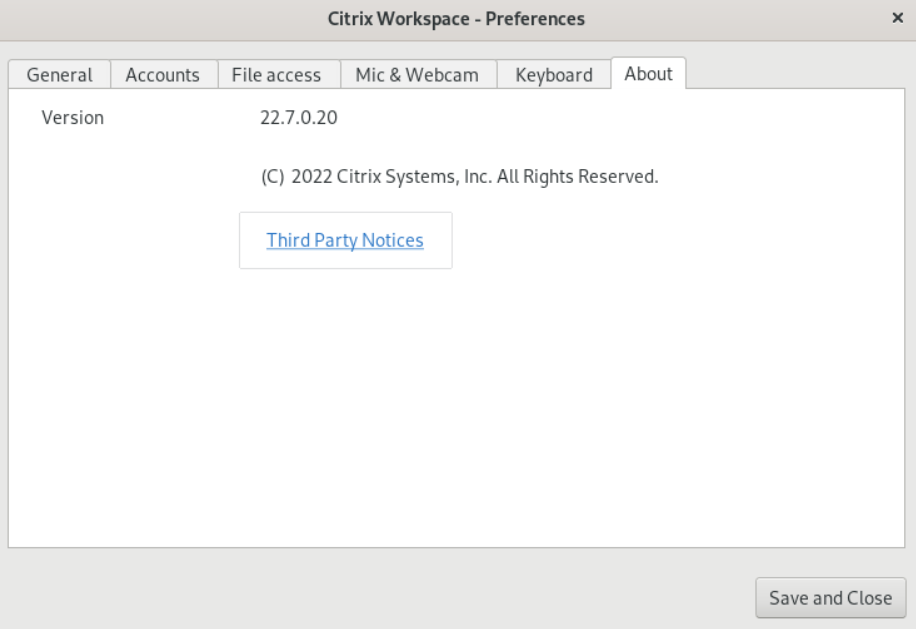This screenshot has height=629, width=916.
Task: Open the Third Party Notices link
Action: (345, 240)
